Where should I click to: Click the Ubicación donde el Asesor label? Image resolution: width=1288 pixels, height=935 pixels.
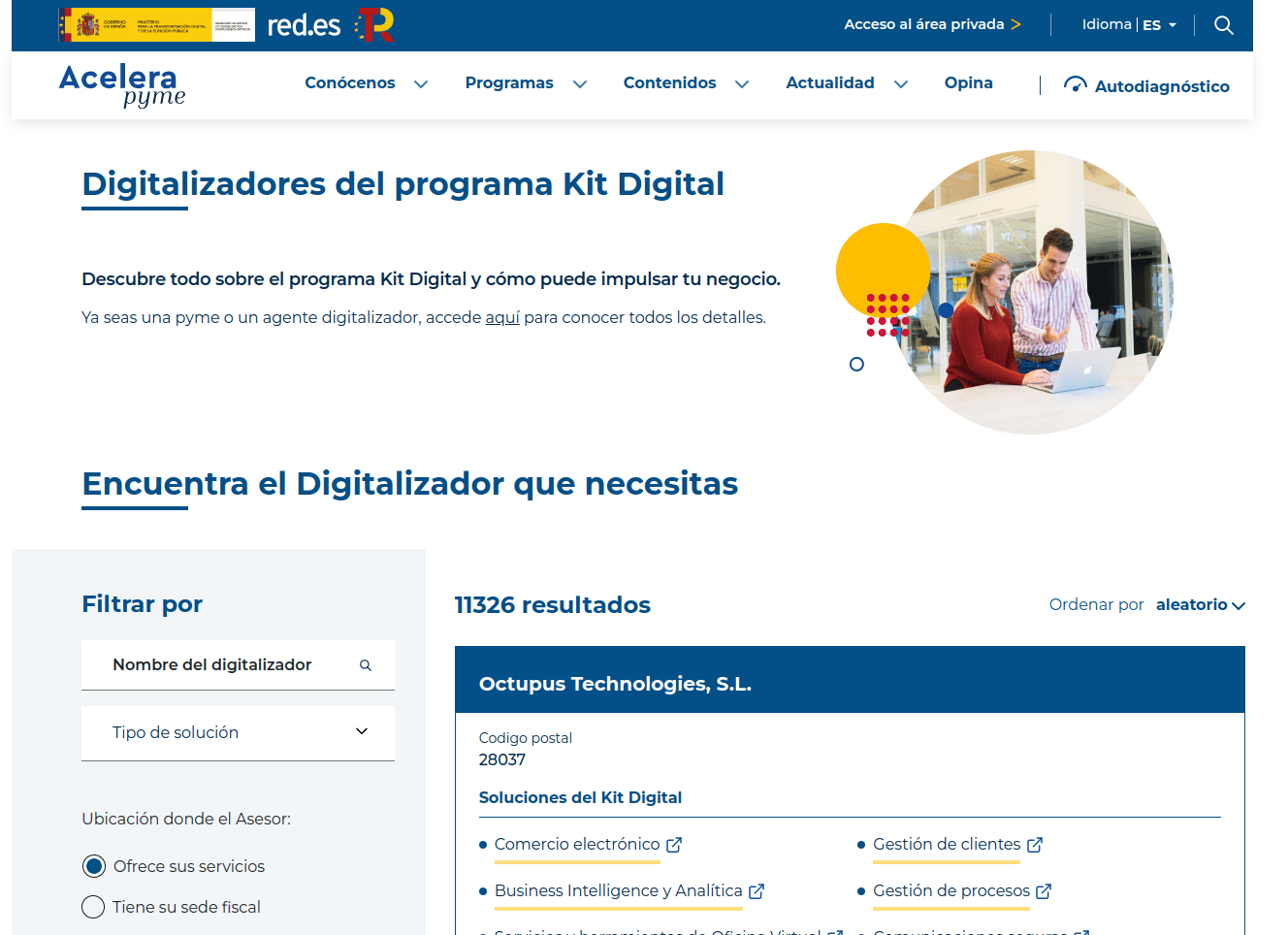tap(186, 819)
